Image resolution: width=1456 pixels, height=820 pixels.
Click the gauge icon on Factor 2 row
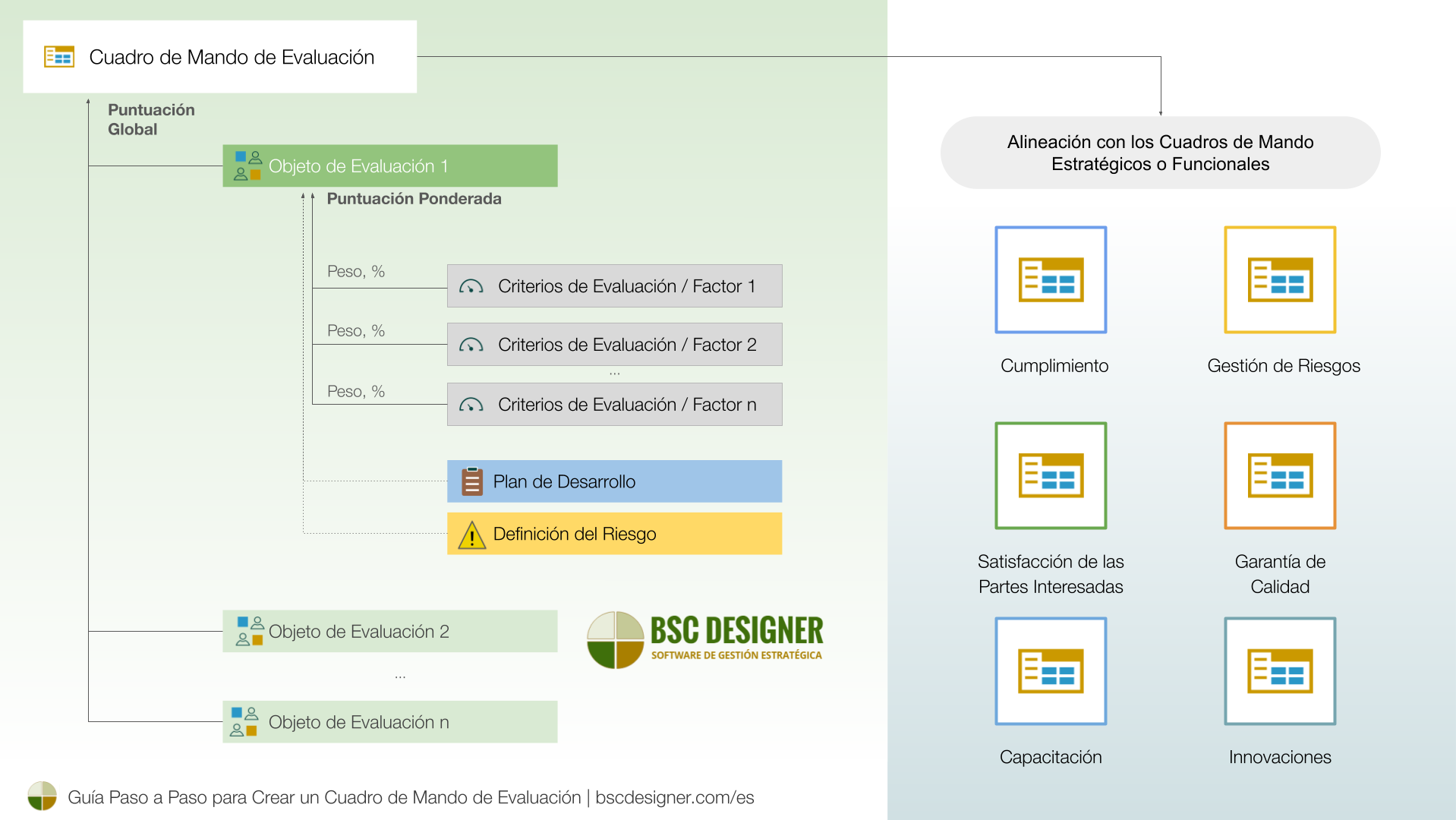pos(471,345)
